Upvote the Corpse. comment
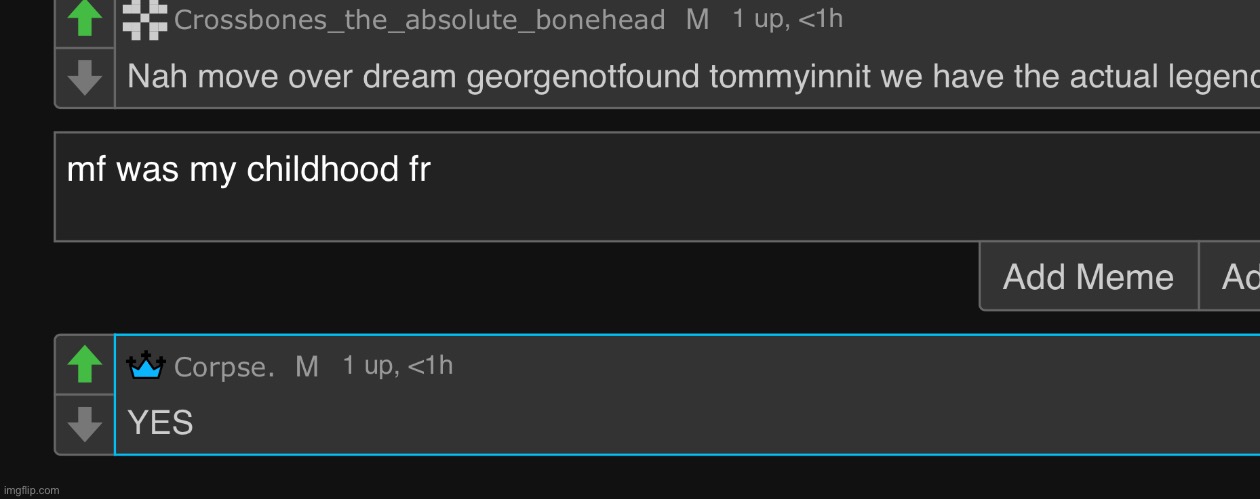This screenshot has height=499, width=1260. coord(85,365)
